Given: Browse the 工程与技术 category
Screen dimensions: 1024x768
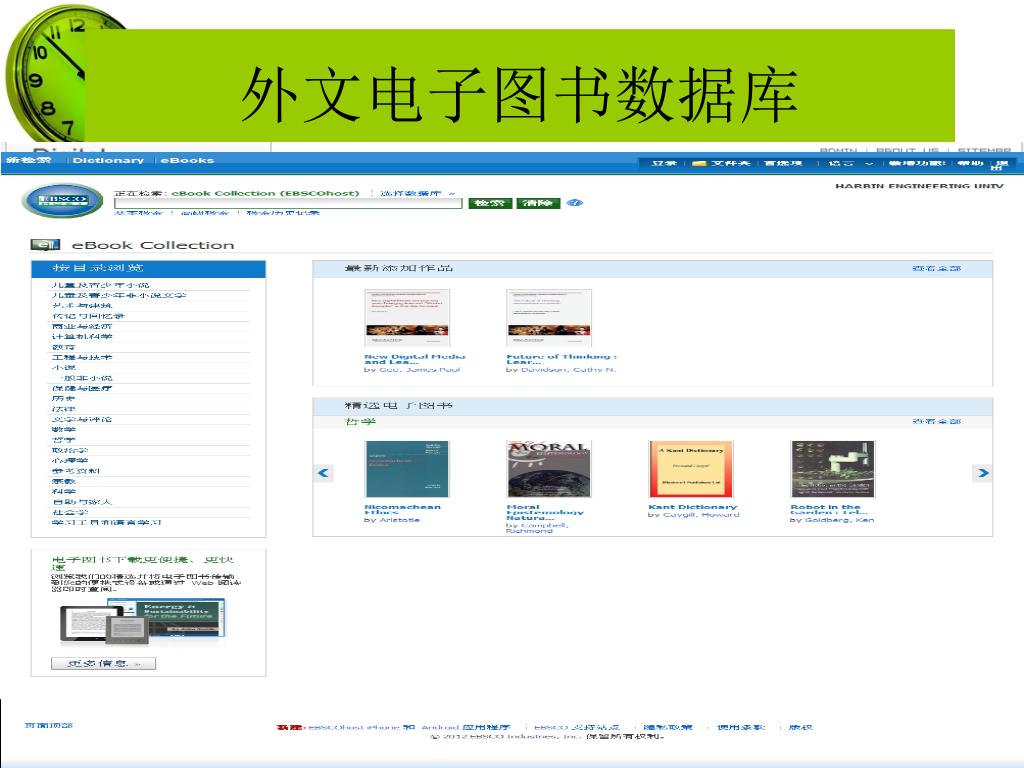Looking at the screenshot, I should click(x=82, y=358).
